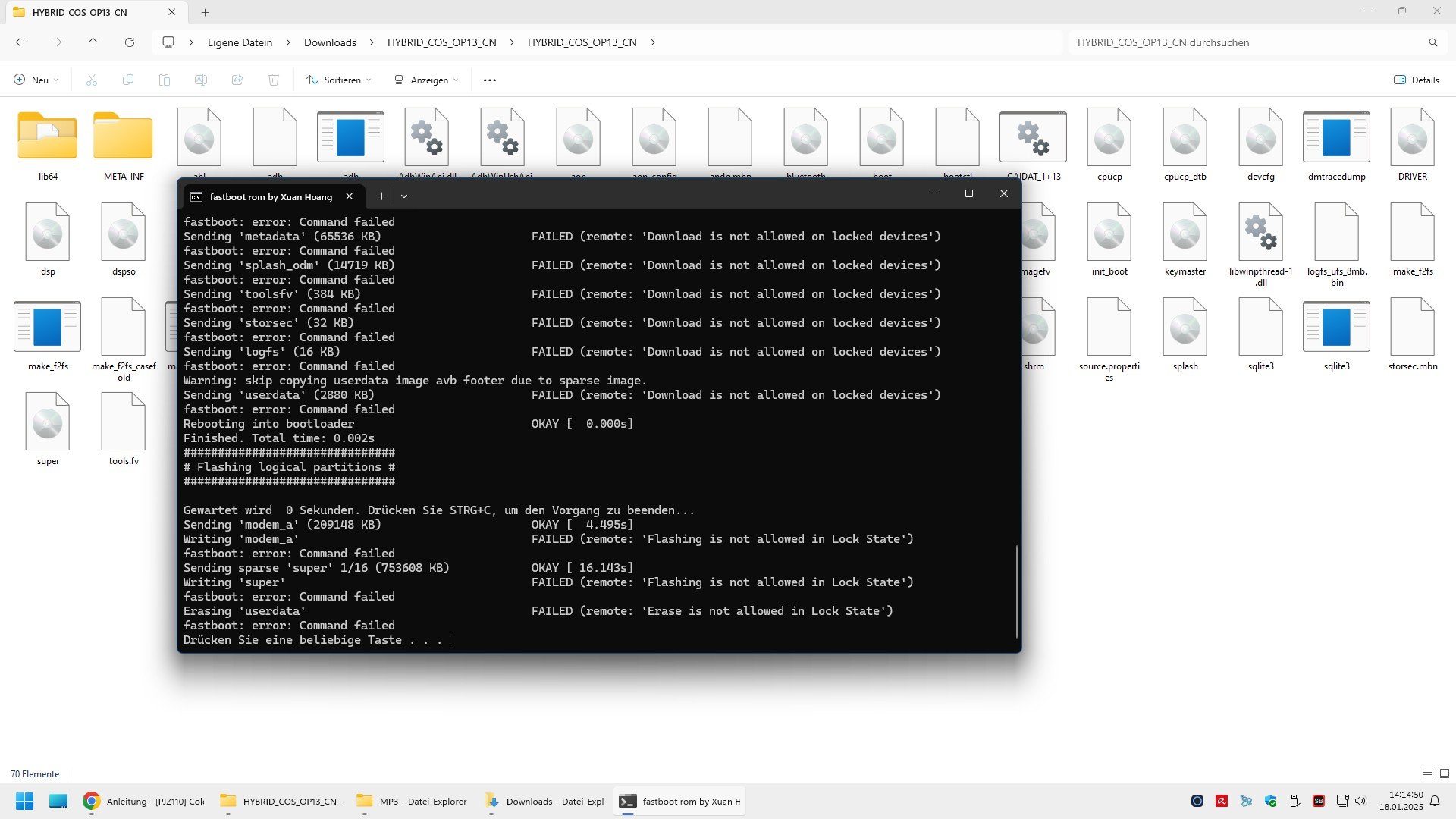Open the terminal new-tab profile dropdown
Viewport: 1456px width, 819px height.
pyautogui.click(x=404, y=196)
